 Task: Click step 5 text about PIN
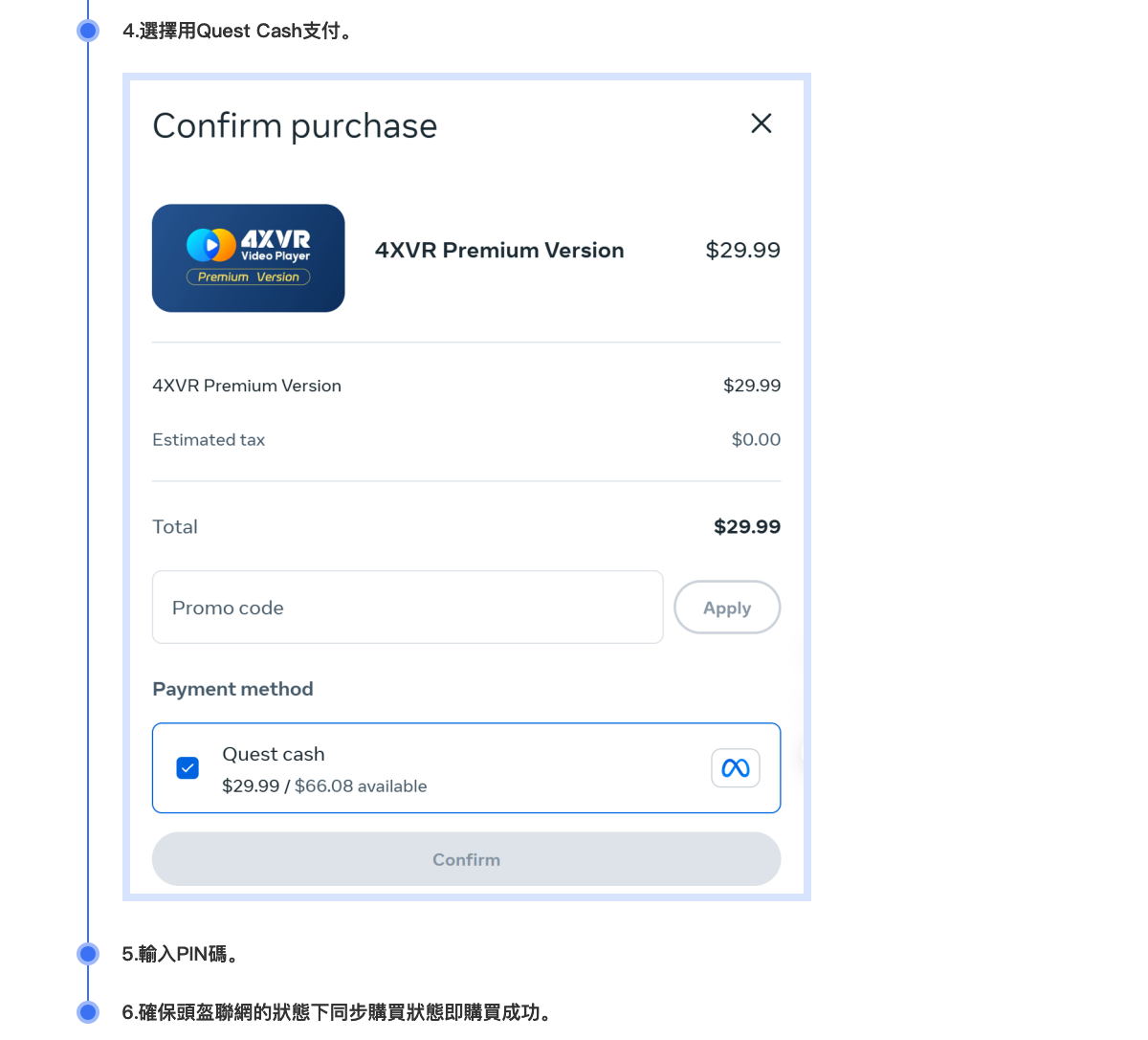point(182,954)
